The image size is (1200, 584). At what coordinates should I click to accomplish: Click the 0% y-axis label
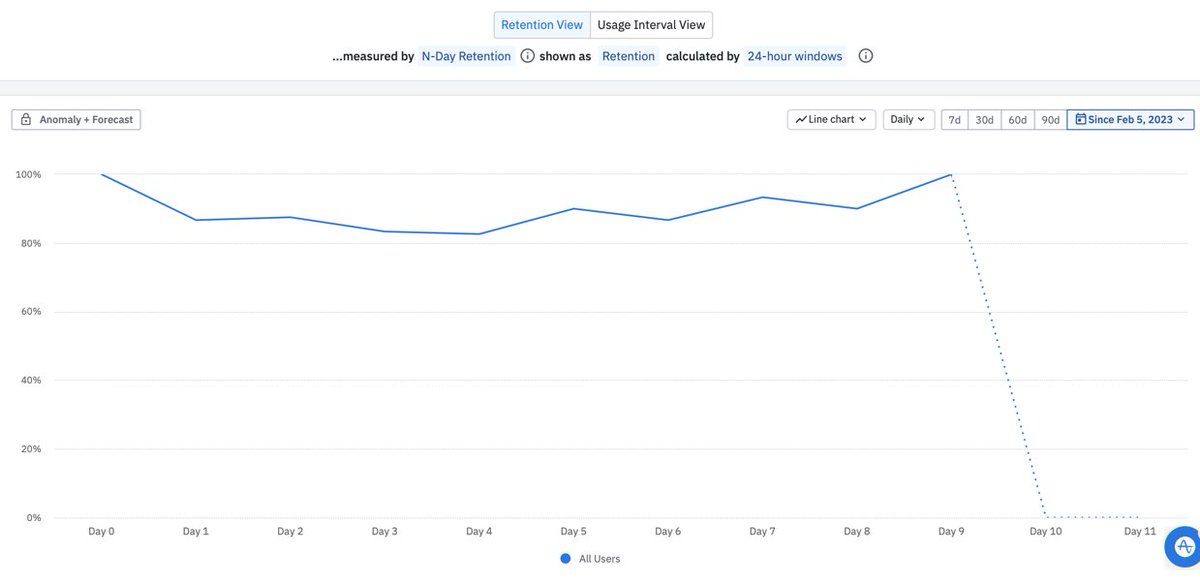click(33, 517)
